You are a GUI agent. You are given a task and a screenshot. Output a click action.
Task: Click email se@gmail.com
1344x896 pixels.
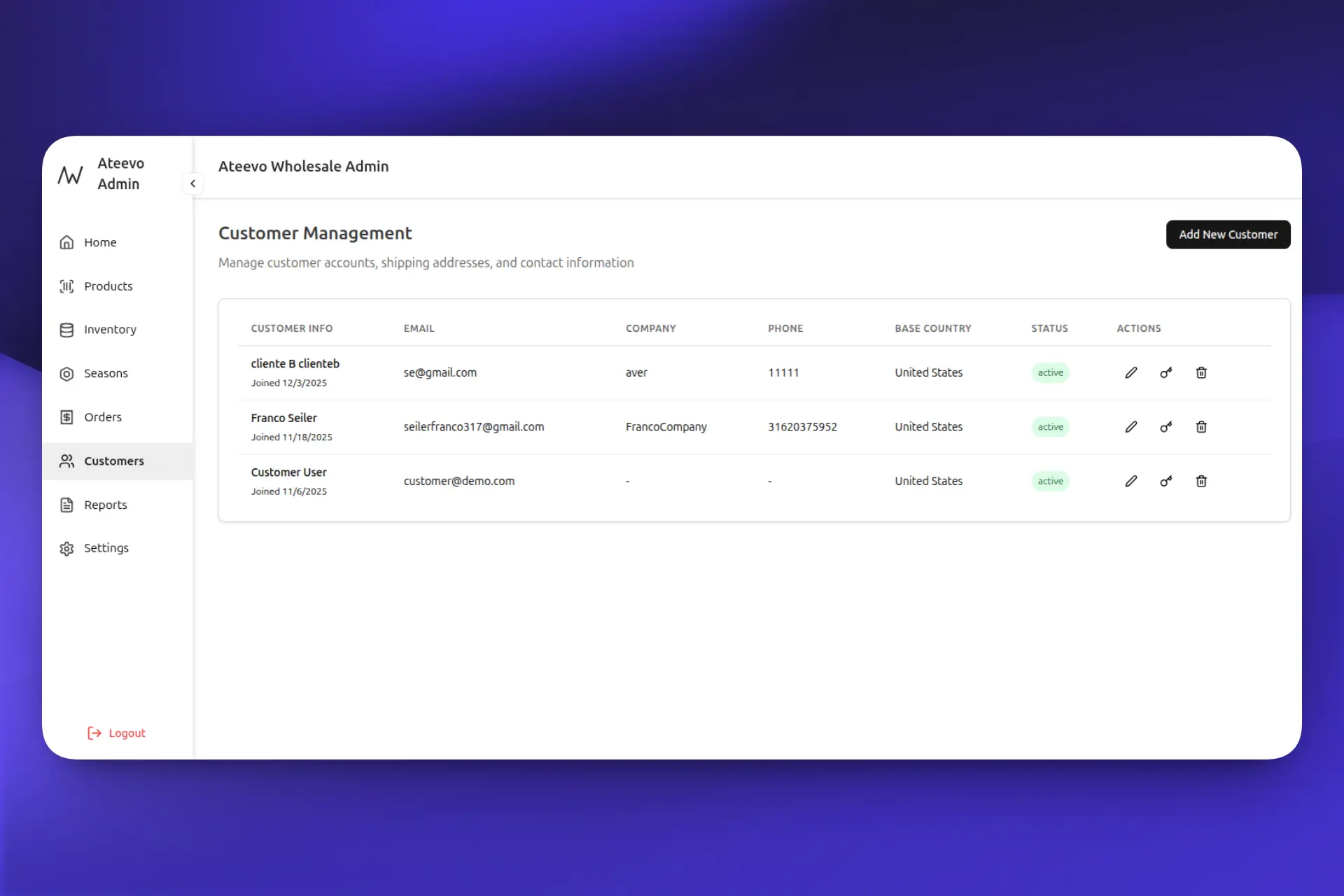point(440,372)
